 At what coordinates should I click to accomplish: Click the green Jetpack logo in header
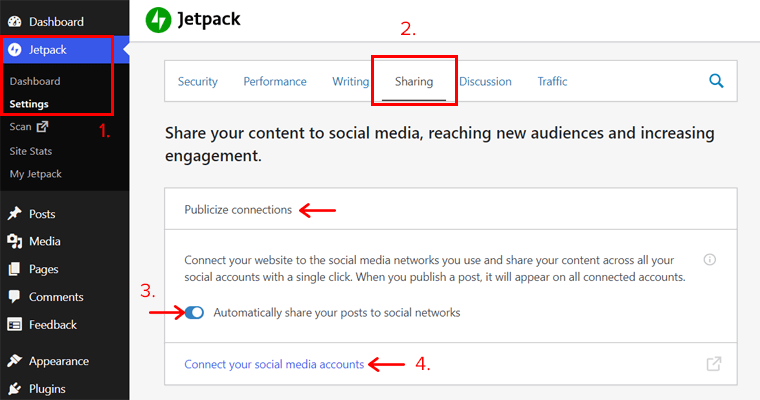pyautogui.click(x=158, y=20)
